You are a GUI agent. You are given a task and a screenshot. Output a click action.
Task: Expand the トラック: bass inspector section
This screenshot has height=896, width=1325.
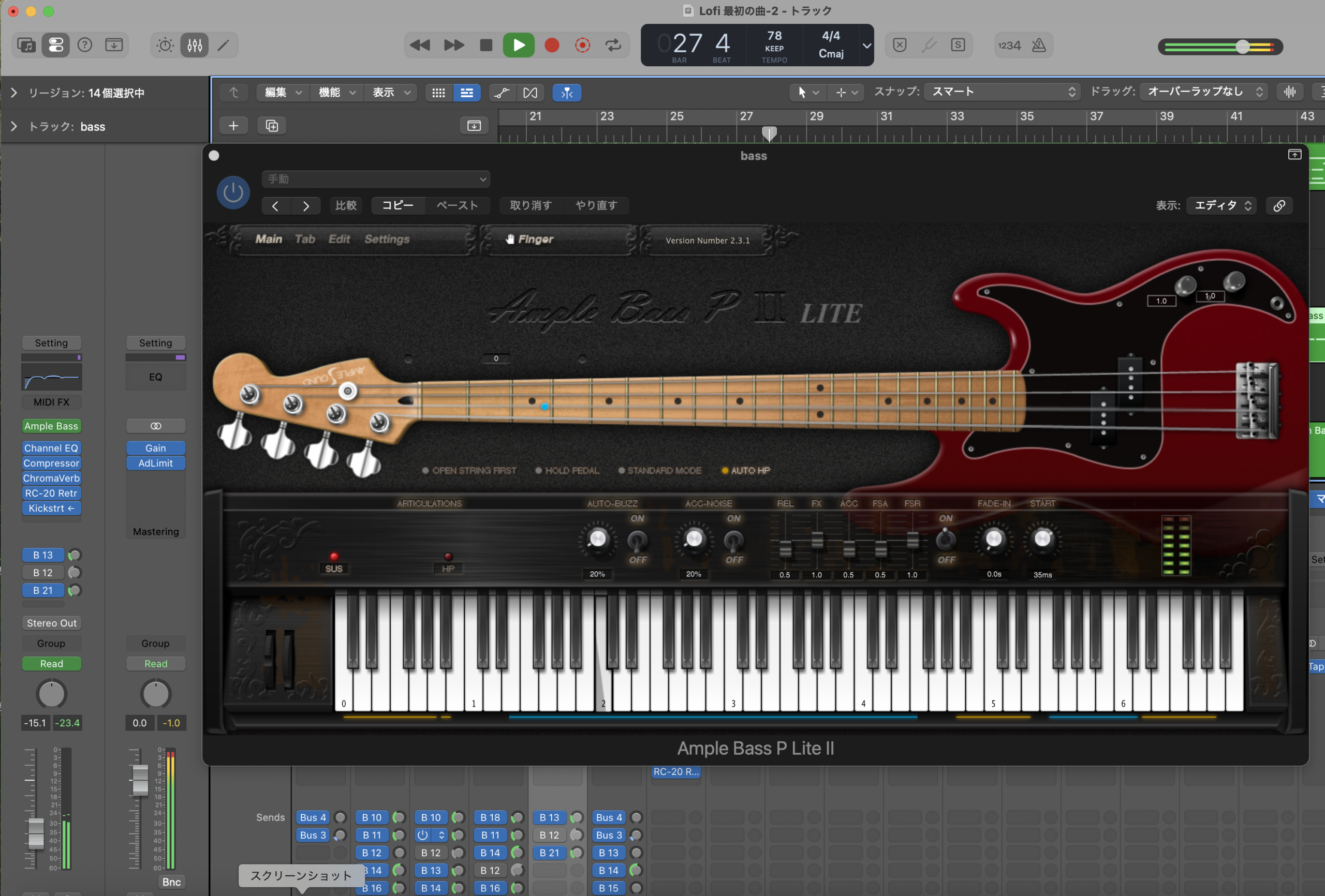13,126
